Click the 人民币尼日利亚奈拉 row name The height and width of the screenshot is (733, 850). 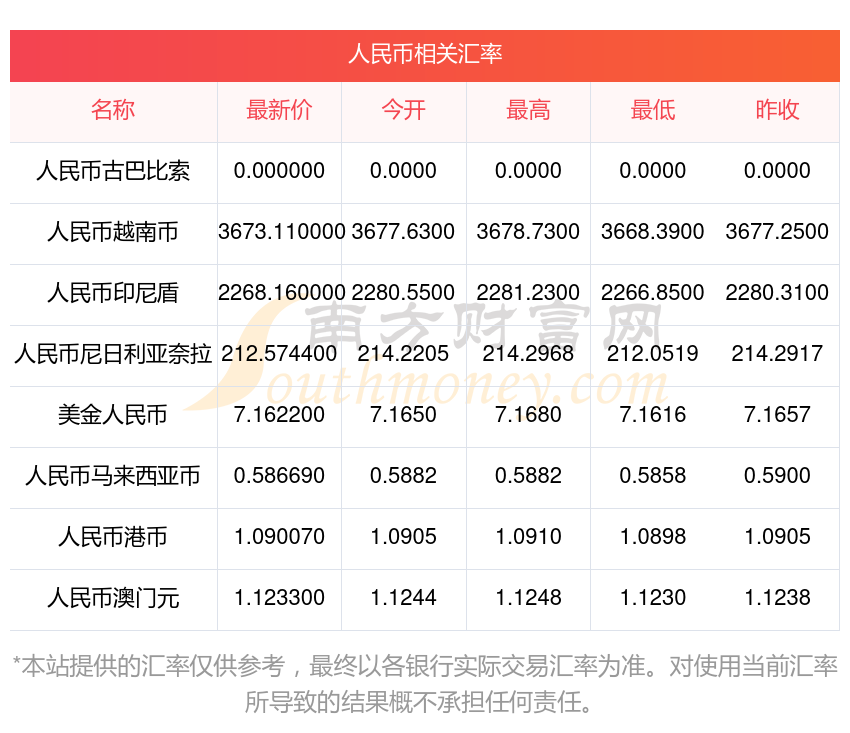(x=113, y=354)
